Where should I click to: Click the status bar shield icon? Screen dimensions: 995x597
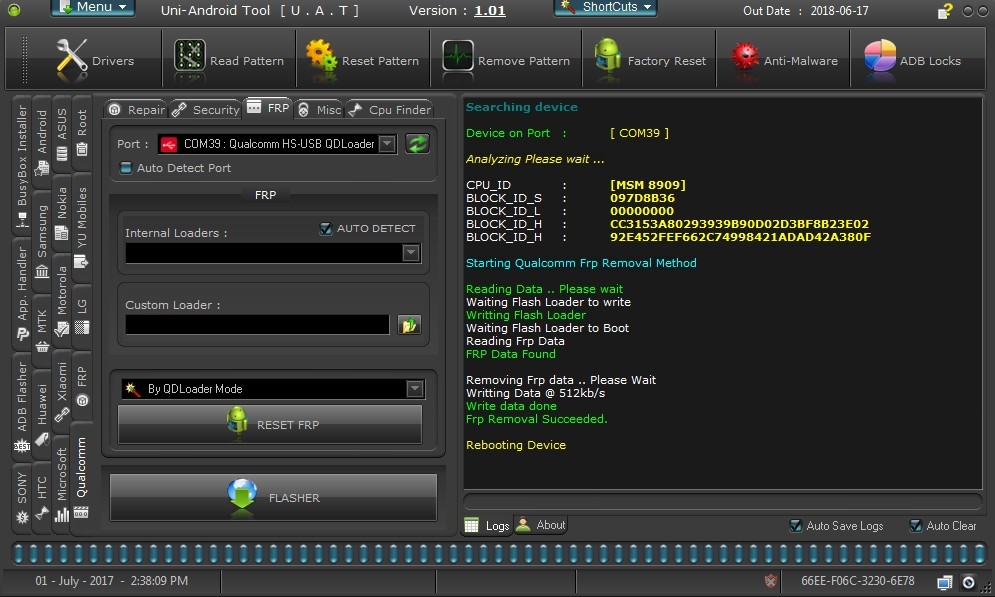(770, 581)
